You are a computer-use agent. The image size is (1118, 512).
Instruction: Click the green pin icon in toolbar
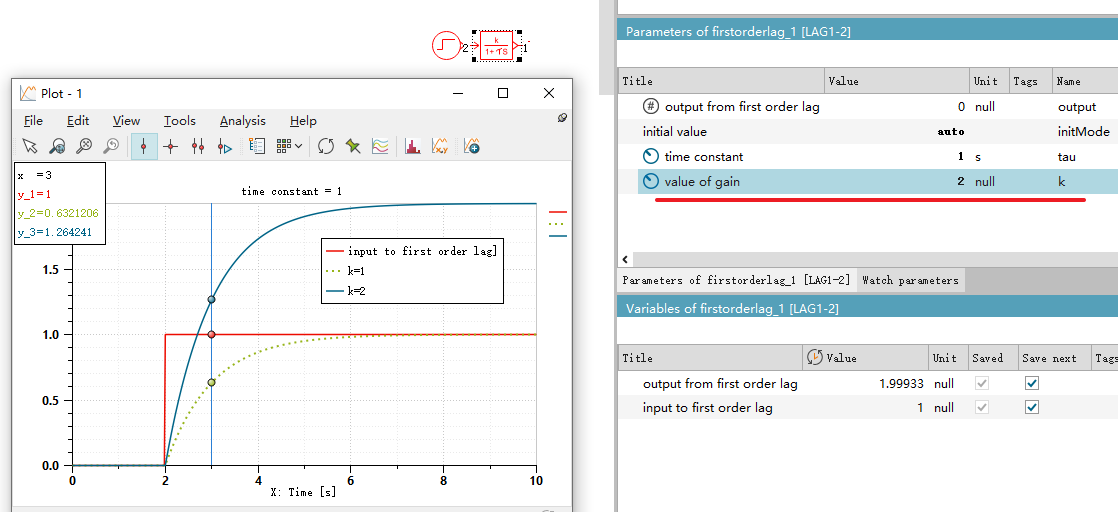pos(353,146)
